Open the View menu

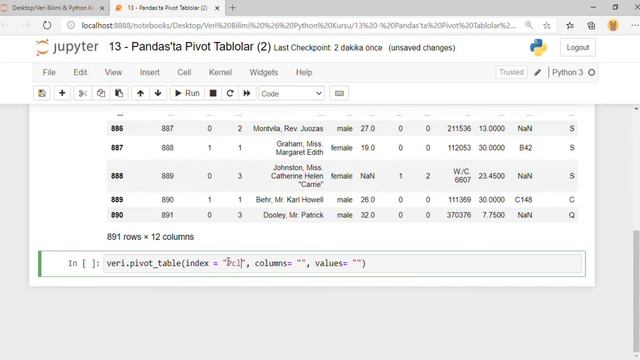point(113,72)
